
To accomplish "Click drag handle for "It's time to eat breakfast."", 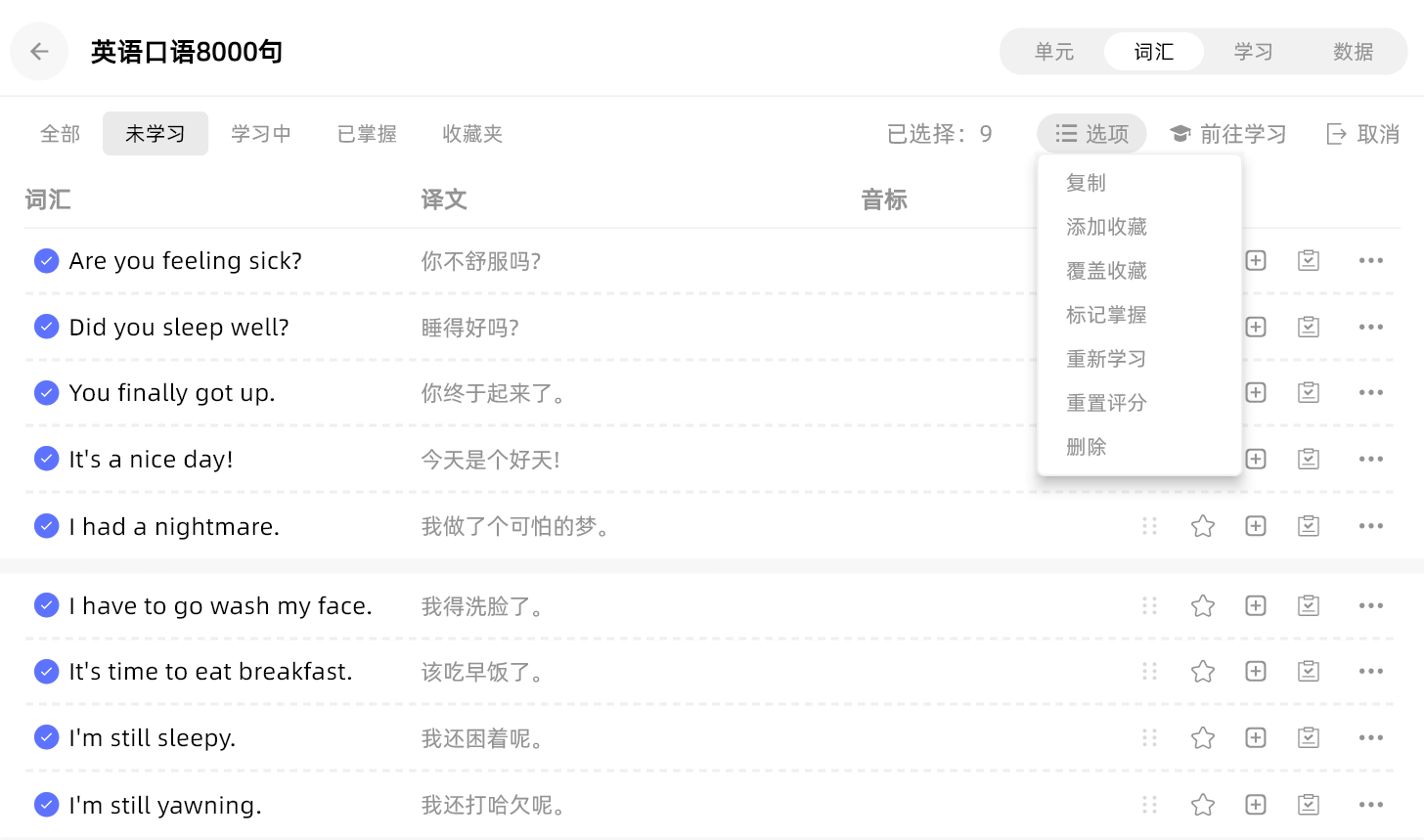I will pyautogui.click(x=1149, y=672).
